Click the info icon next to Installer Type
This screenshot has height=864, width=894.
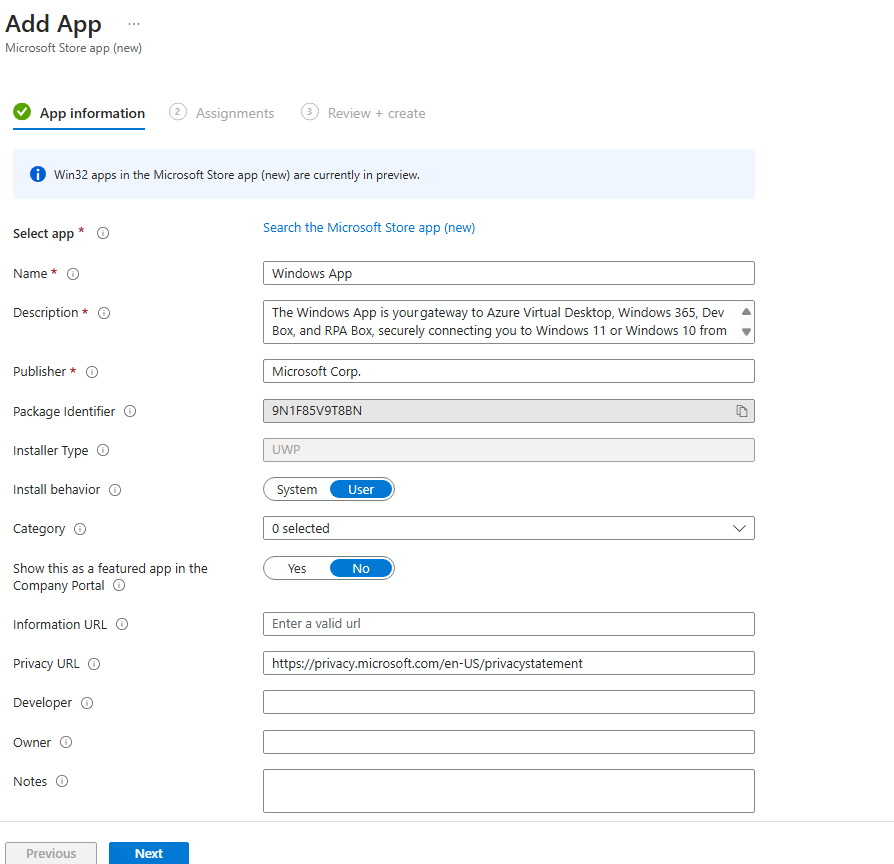coord(103,451)
